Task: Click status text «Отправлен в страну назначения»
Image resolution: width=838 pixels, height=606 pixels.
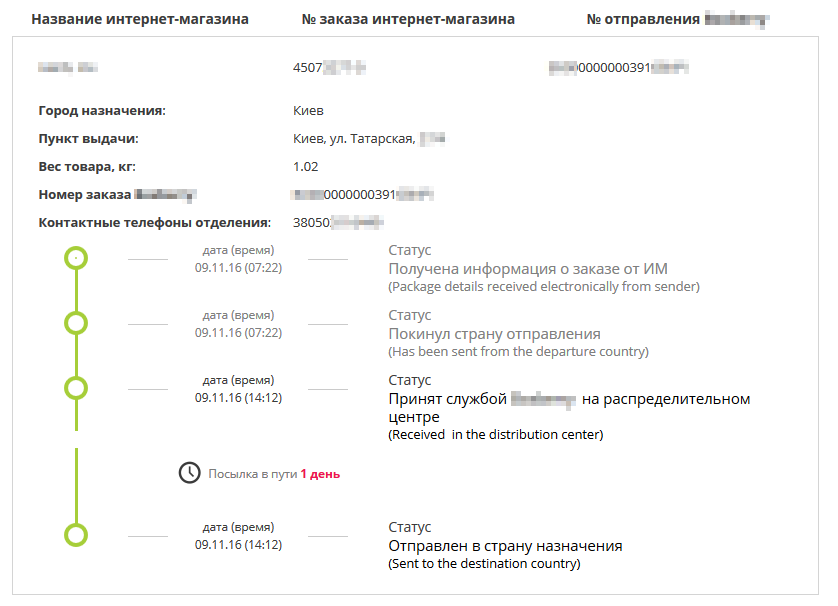Action: click(505, 546)
